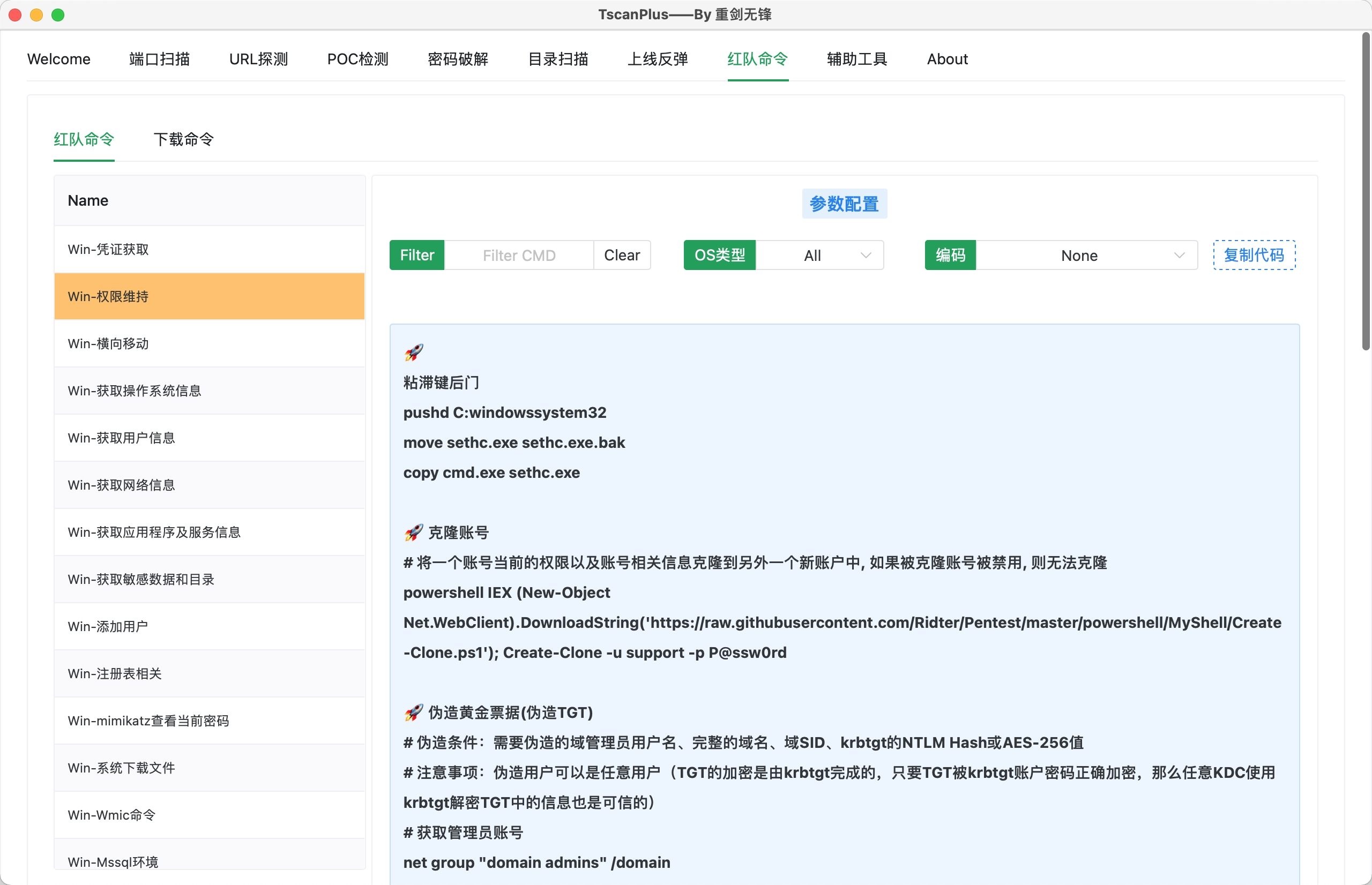Select the 下载命令 sub-tab

(x=183, y=139)
